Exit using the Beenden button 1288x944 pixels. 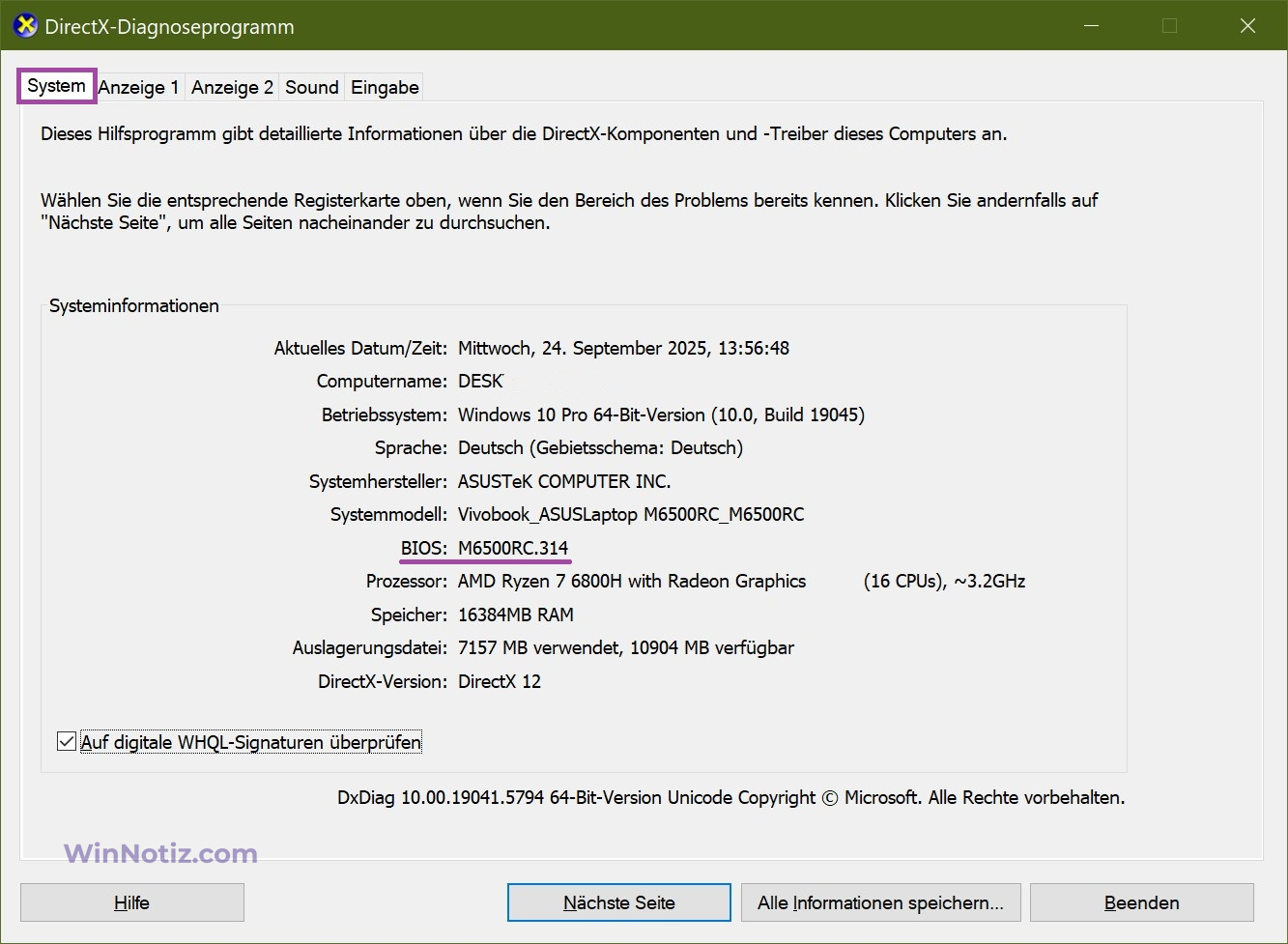[x=1141, y=902]
